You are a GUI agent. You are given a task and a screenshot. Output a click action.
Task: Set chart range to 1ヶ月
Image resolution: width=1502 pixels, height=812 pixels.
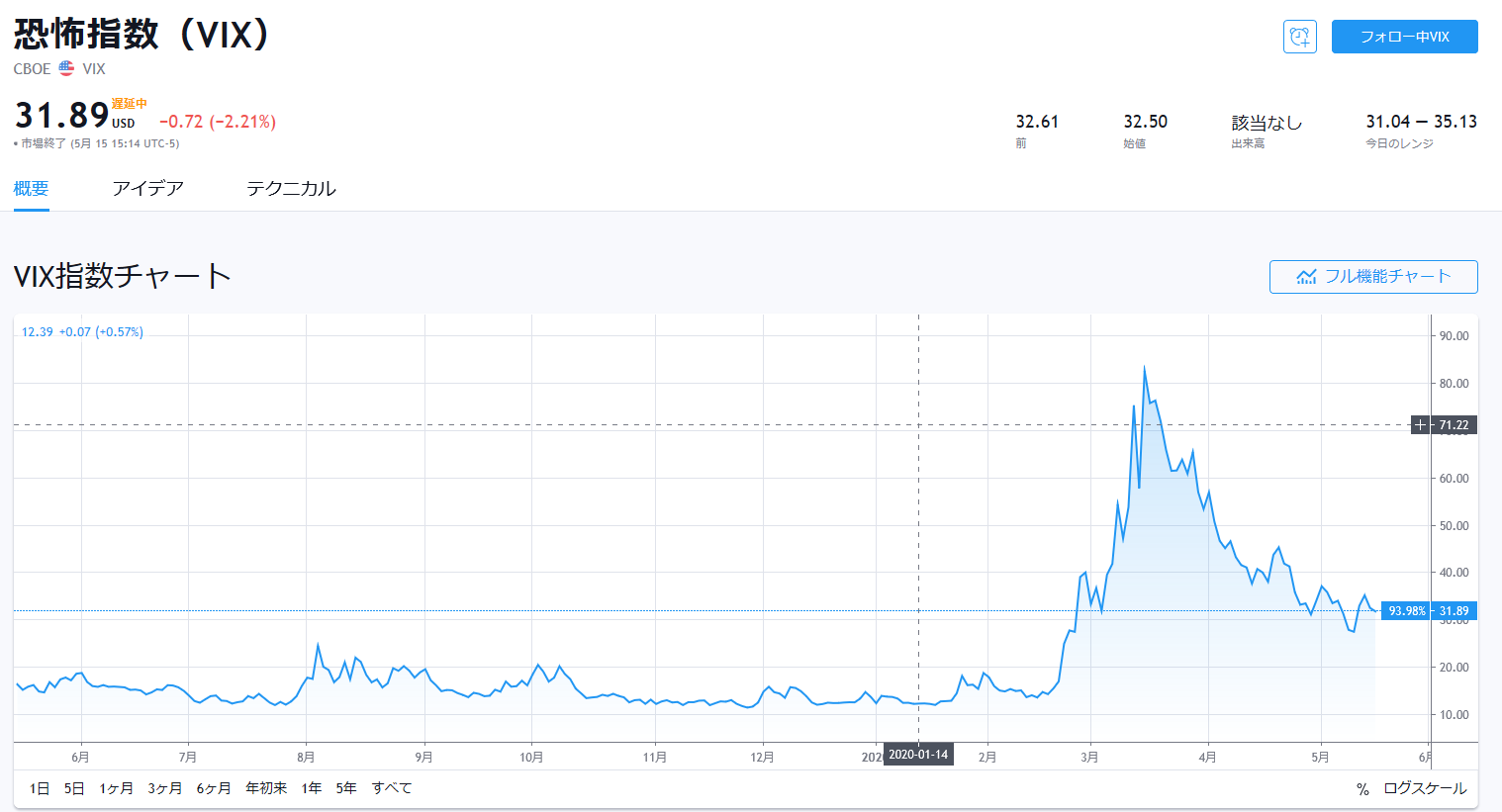[x=116, y=788]
